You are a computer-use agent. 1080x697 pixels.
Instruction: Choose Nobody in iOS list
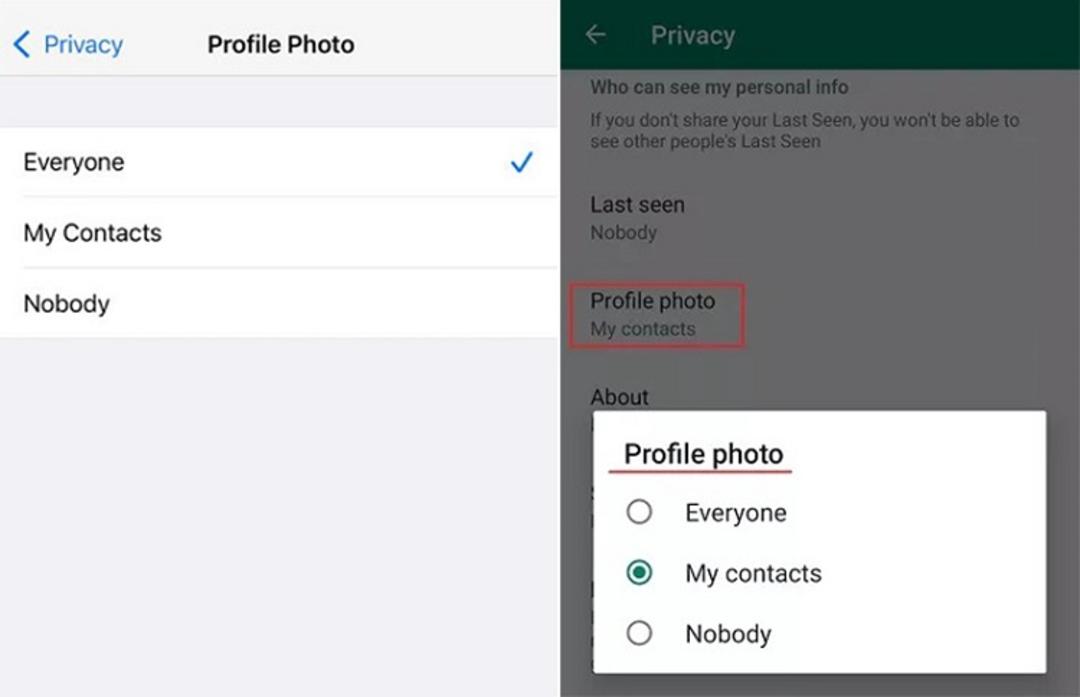click(x=279, y=304)
